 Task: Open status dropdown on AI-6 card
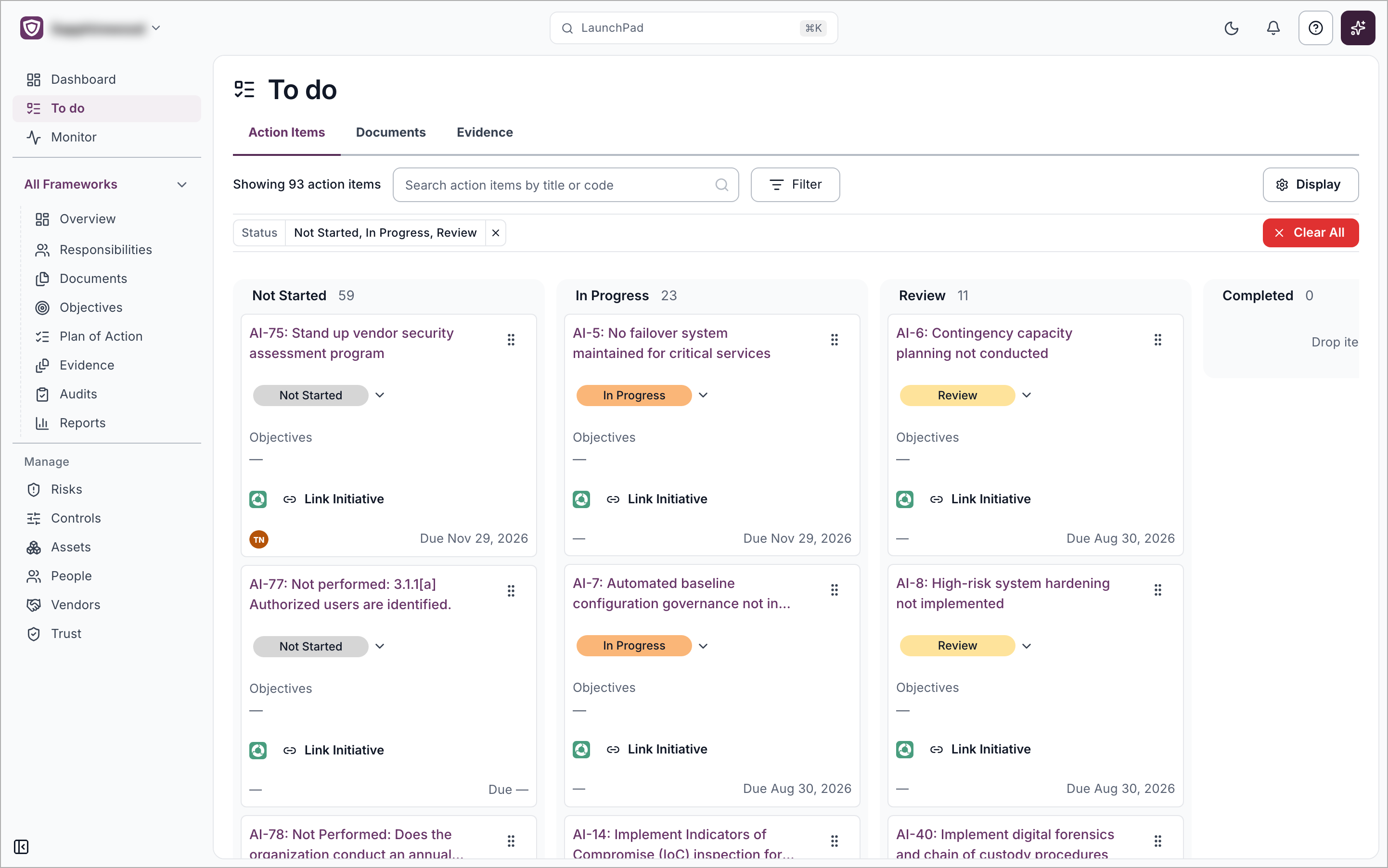[x=1026, y=395]
